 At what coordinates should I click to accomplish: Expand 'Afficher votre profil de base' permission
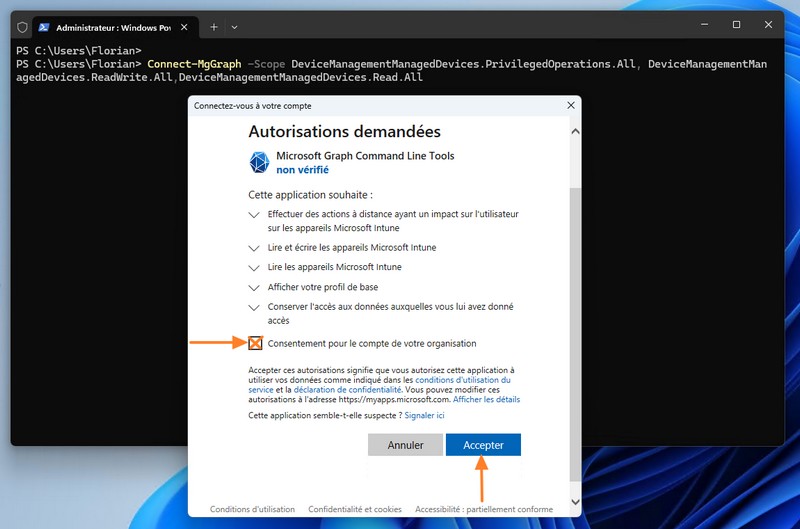click(254, 288)
